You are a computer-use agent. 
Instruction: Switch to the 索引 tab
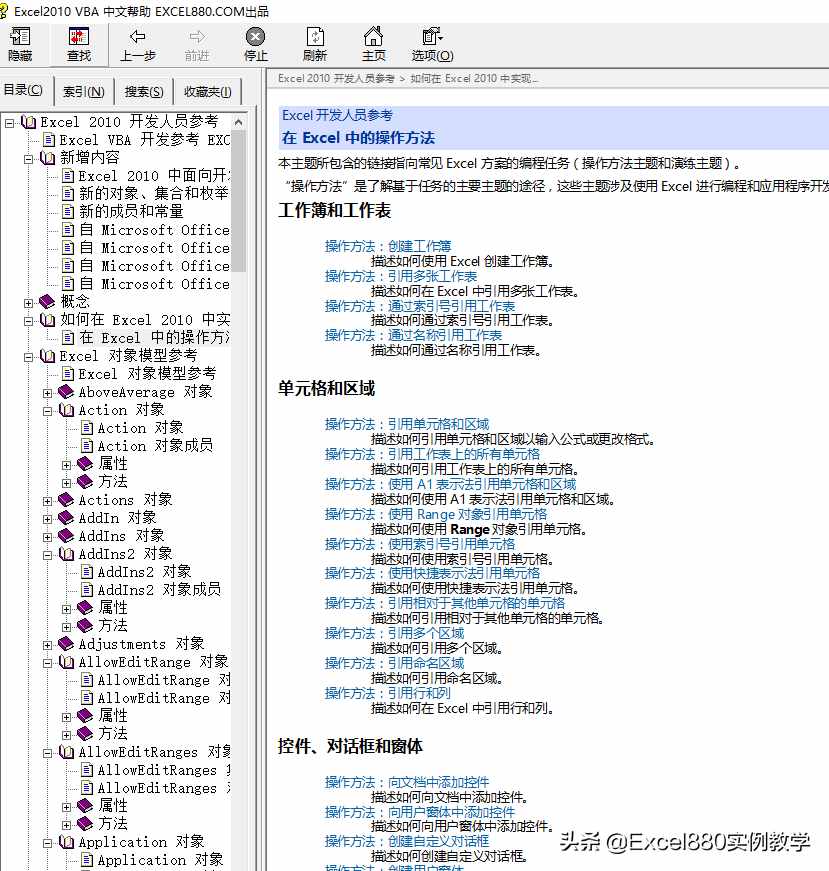tap(84, 92)
